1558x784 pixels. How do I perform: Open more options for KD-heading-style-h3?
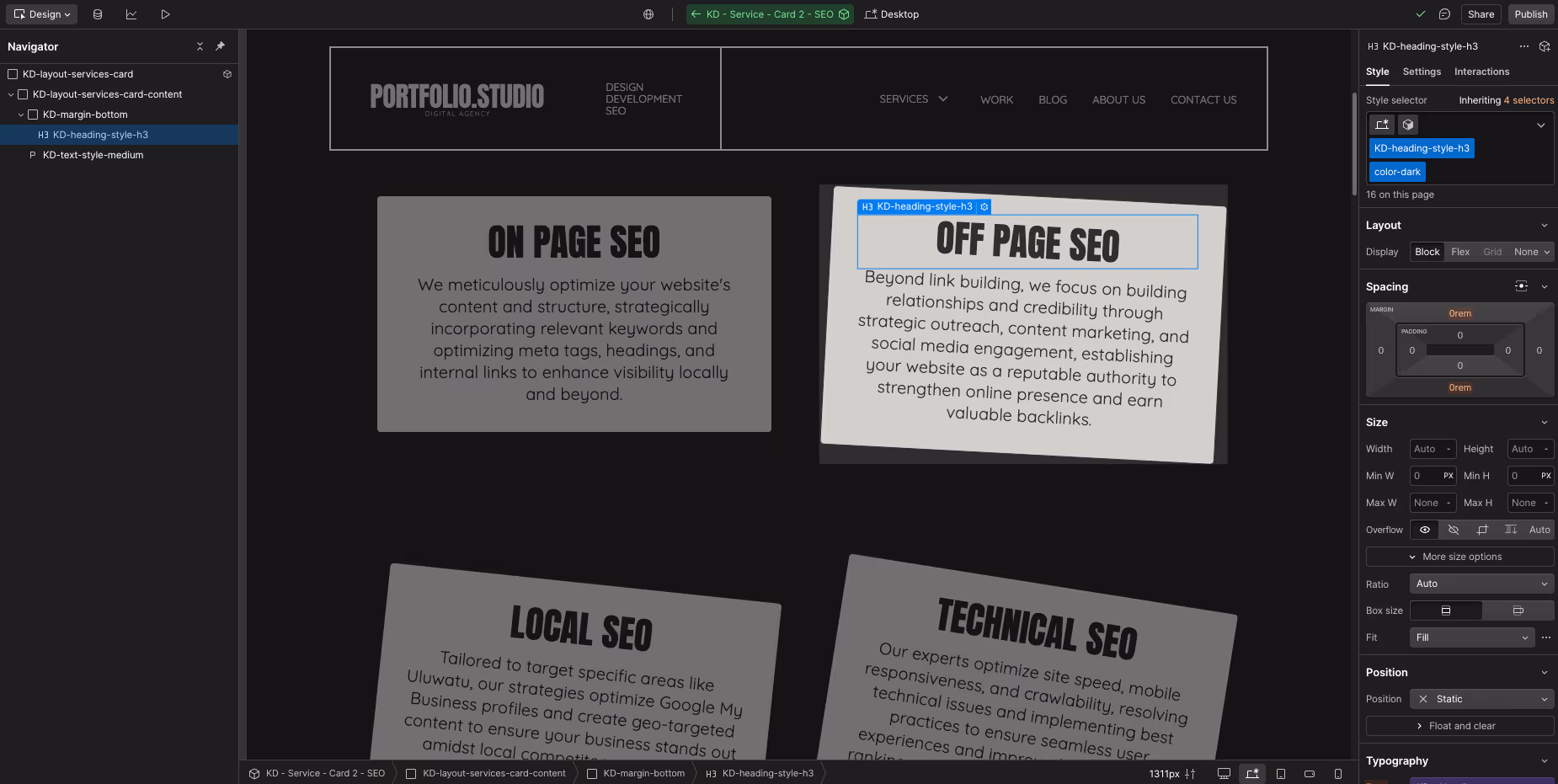pos(1524,46)
